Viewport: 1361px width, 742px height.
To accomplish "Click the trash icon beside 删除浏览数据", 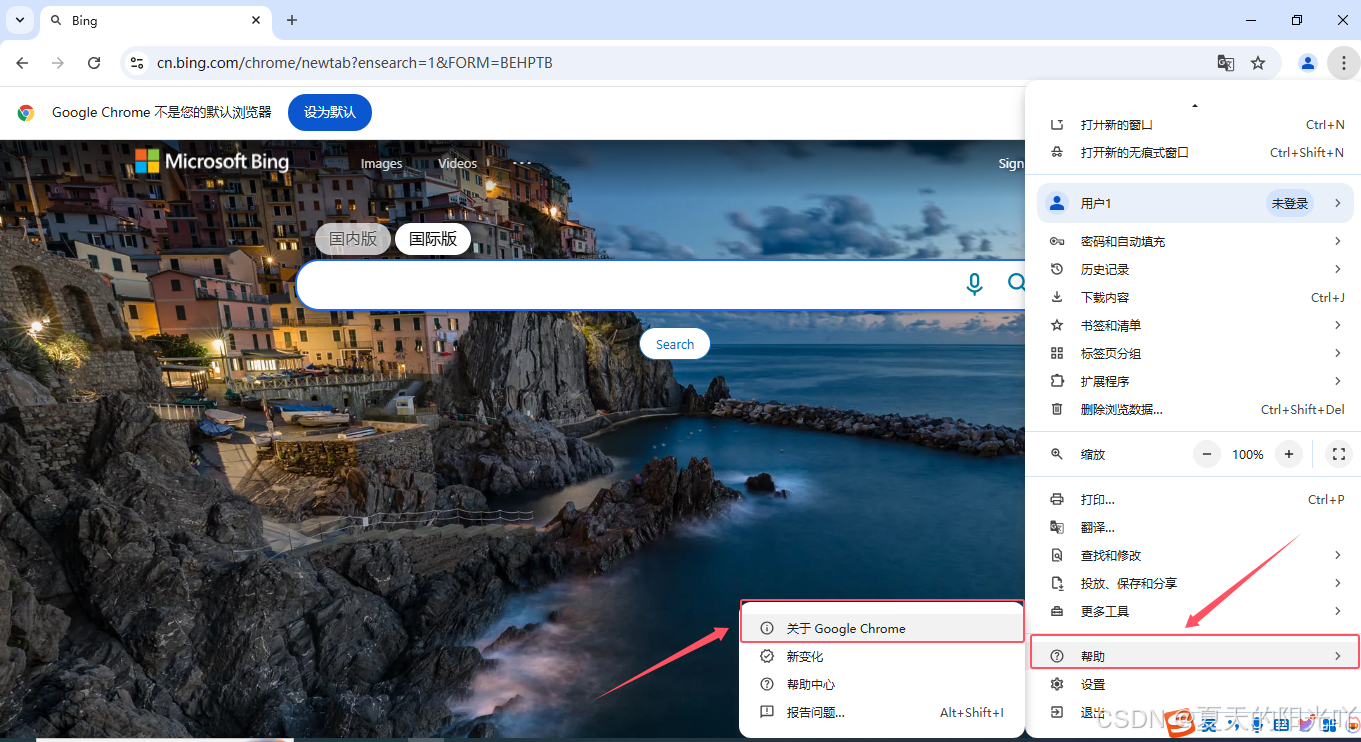I will 1057,409.
